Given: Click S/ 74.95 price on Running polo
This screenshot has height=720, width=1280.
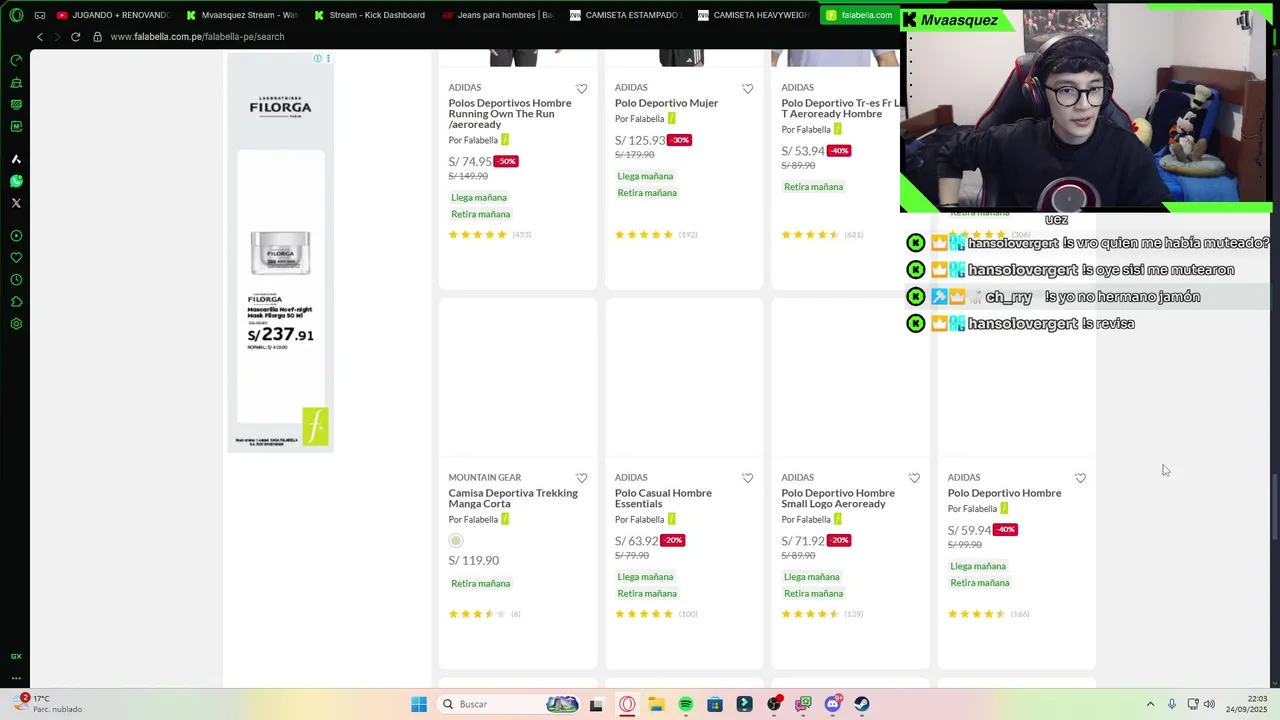Looking at the screenshot, I should 470,161.
